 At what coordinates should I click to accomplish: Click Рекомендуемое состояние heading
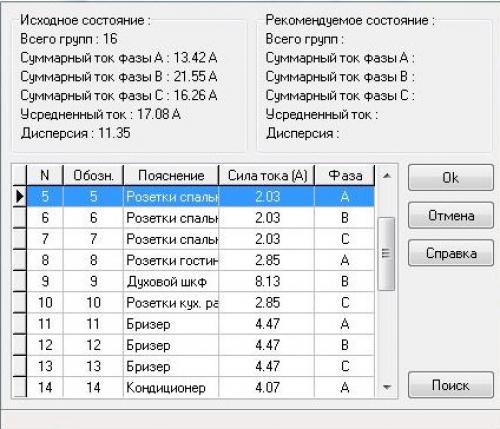350,20
